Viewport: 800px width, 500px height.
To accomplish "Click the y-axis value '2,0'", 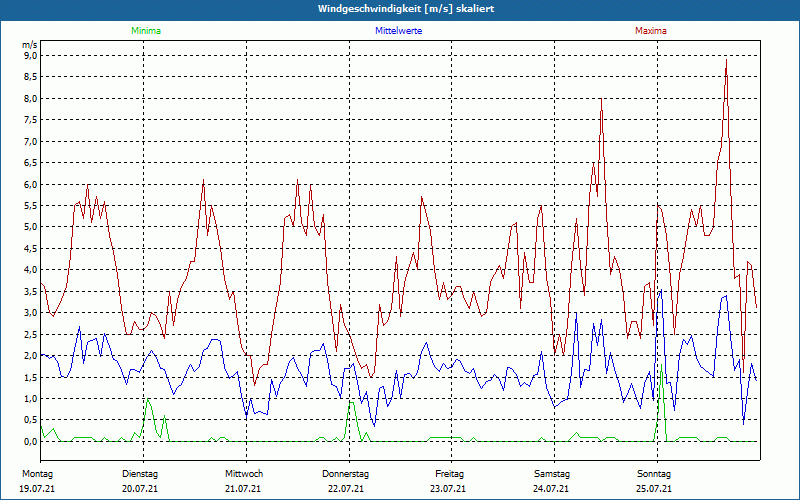I will click(31, 356).
